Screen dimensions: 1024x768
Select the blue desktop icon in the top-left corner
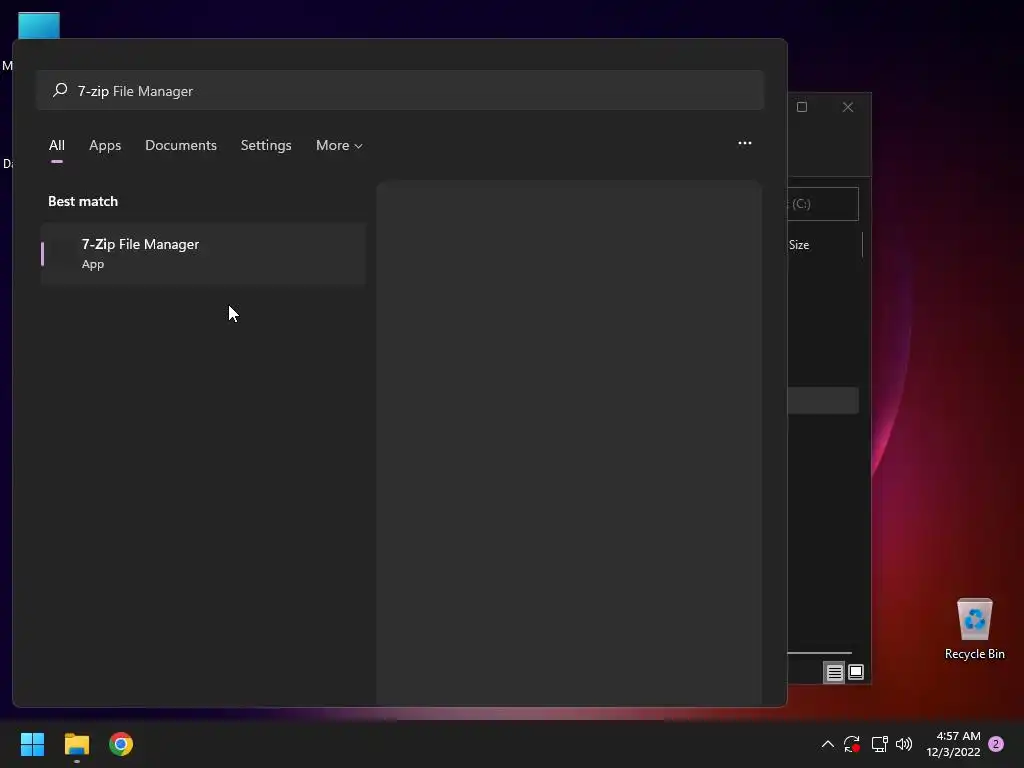point(39,25)
